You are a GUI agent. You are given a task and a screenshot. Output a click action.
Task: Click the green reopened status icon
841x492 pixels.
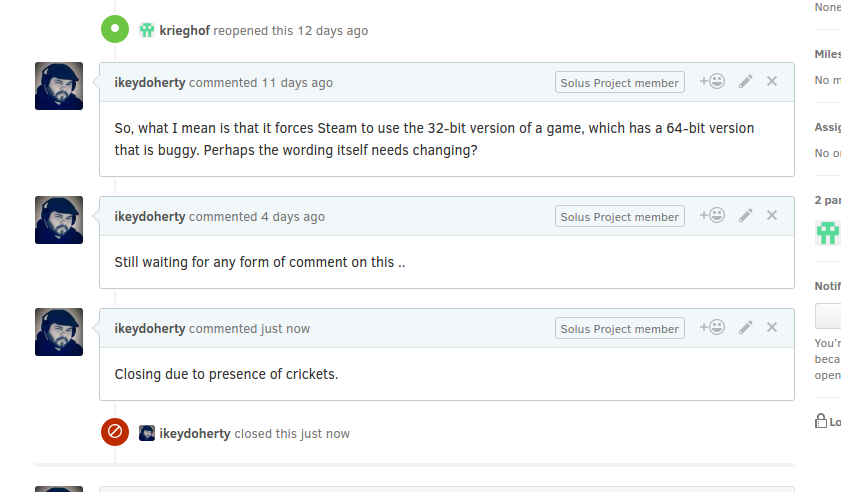click(x=115, y=29)
